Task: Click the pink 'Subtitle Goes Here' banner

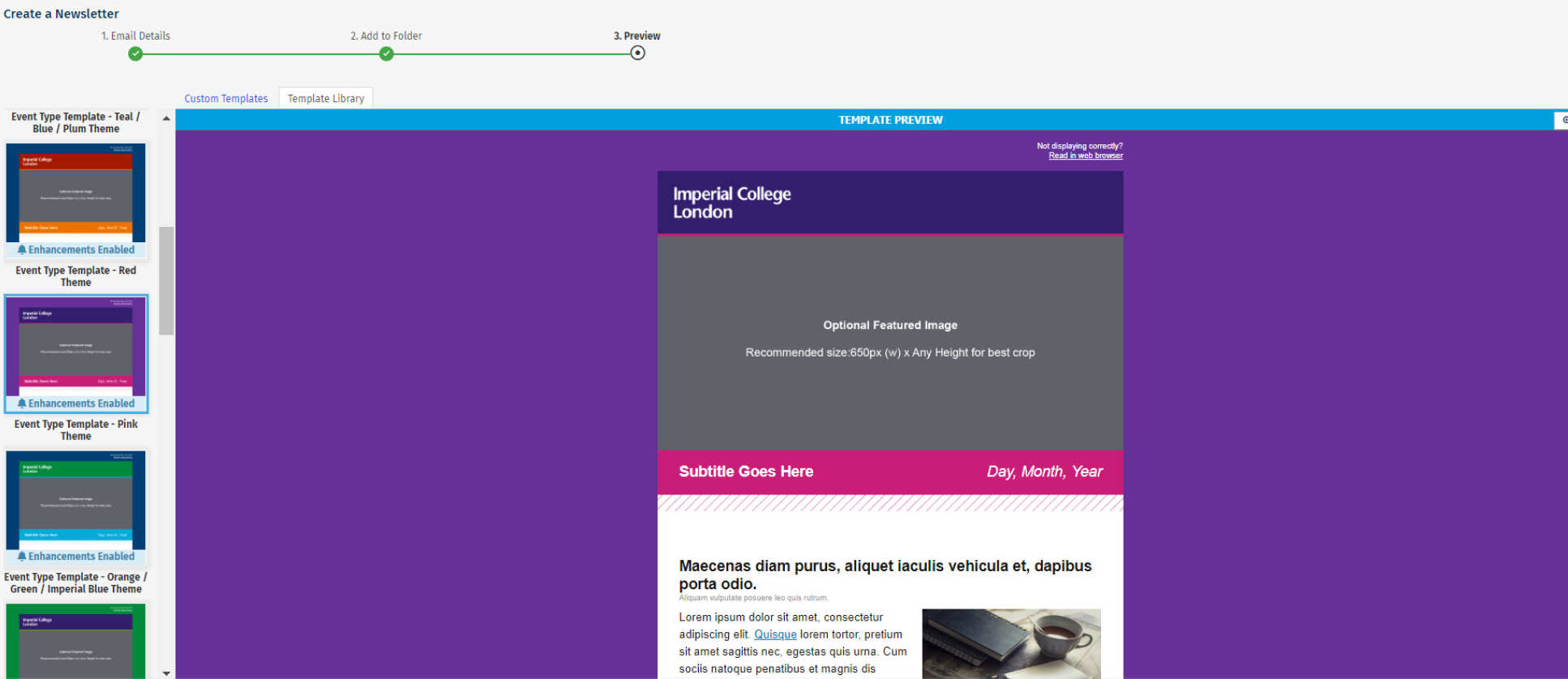Action: click(889, 472)
